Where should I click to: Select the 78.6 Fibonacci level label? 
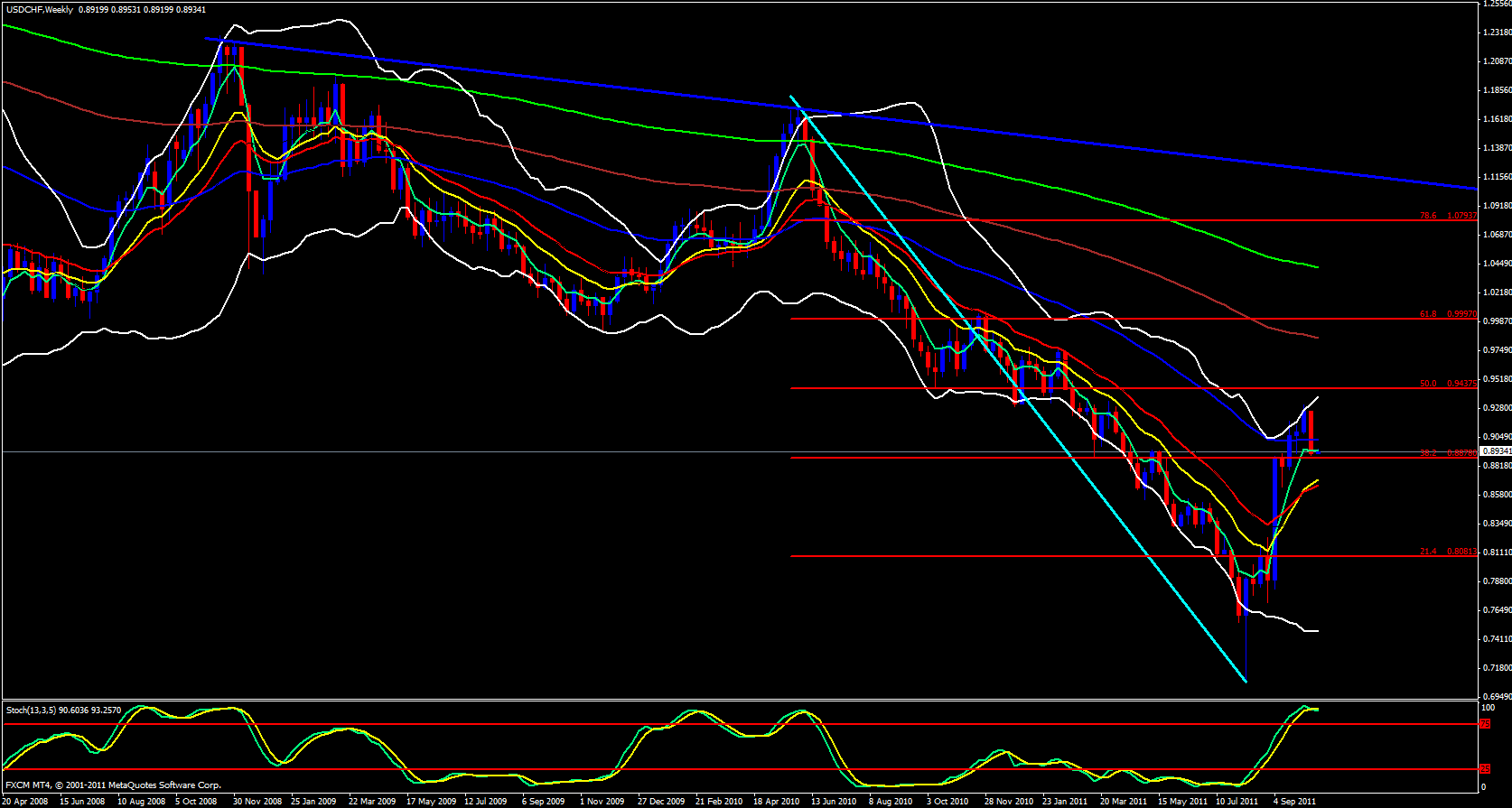[1428, 216]
